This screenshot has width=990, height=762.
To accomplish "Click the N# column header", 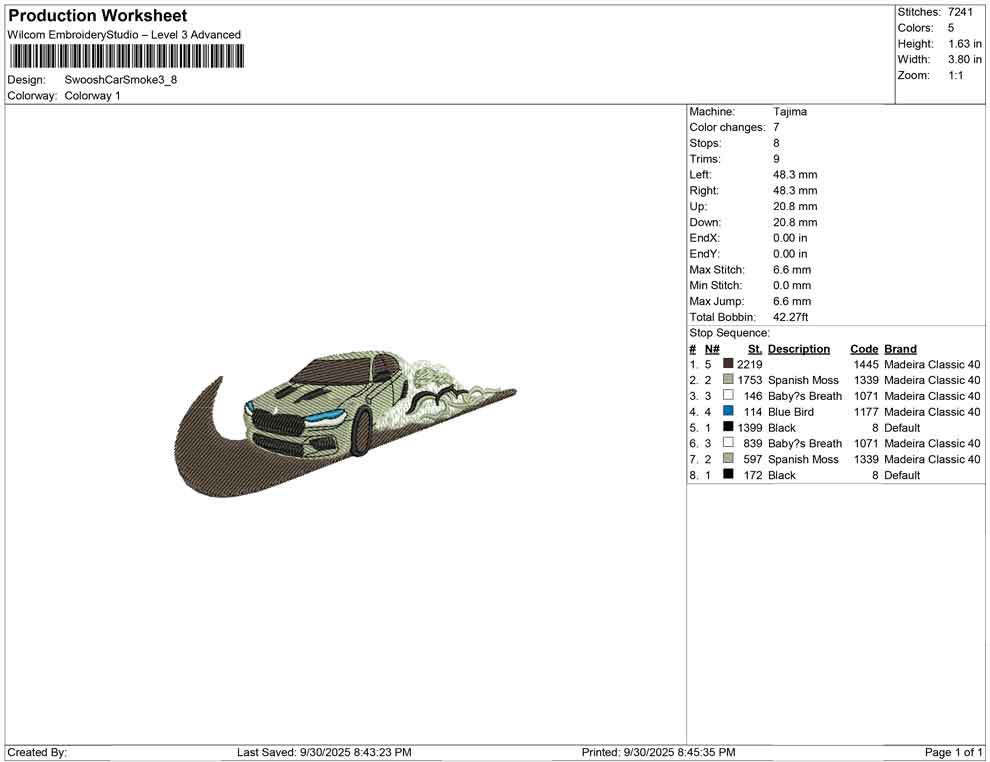I will click(x=712, y=349).
